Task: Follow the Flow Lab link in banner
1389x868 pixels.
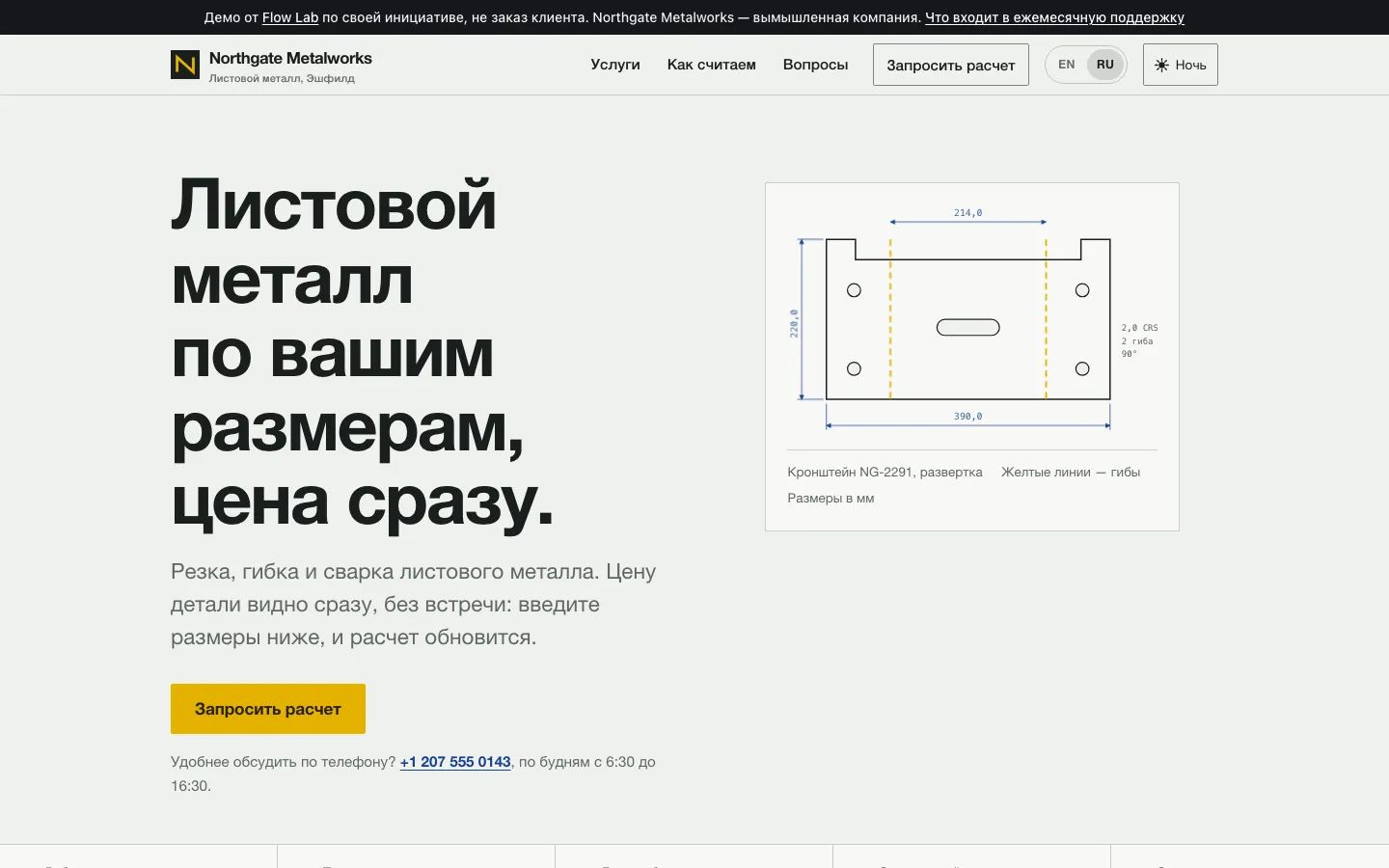Action: pos(290,17)
